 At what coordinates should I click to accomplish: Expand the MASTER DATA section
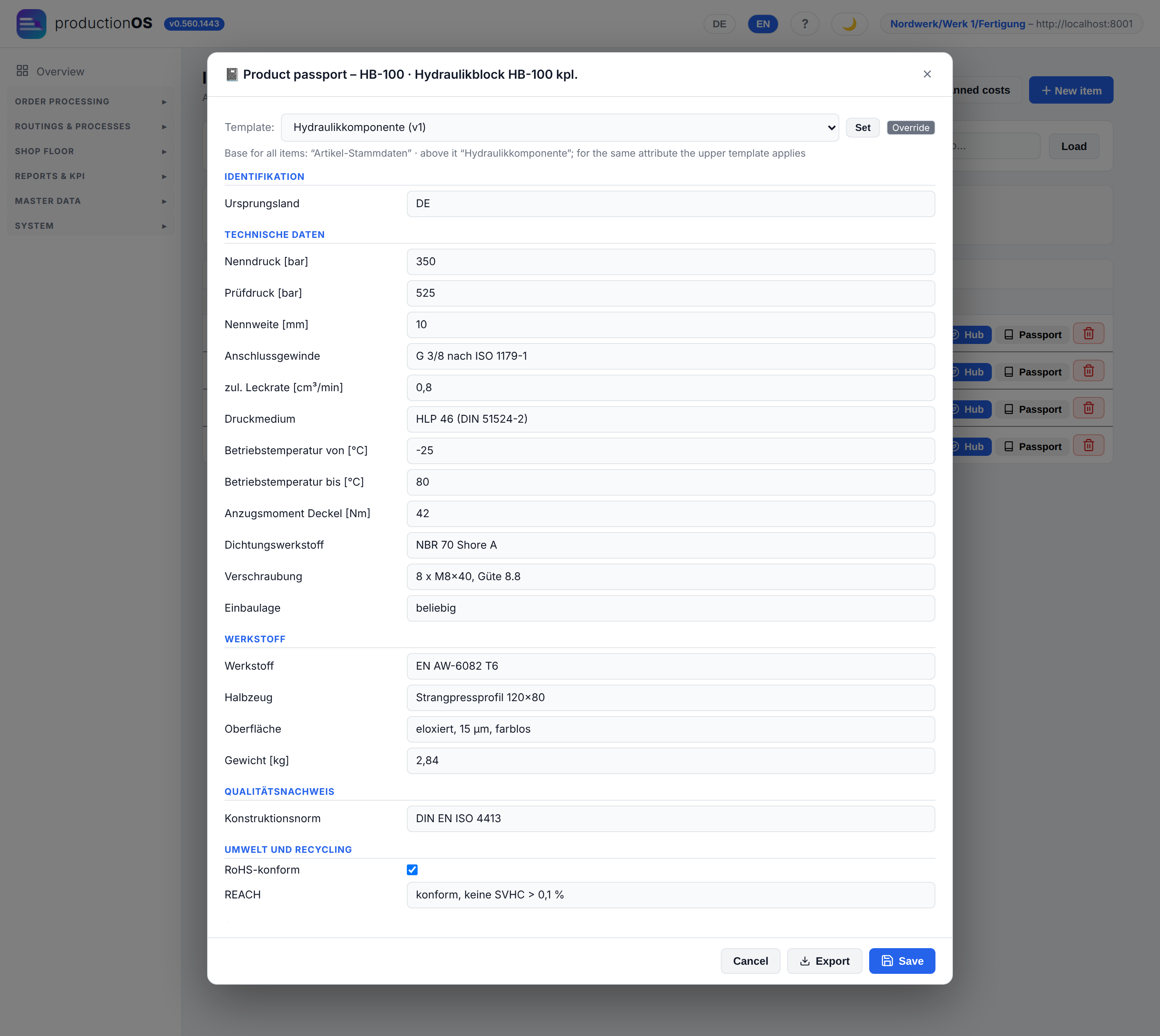(91, 201)
